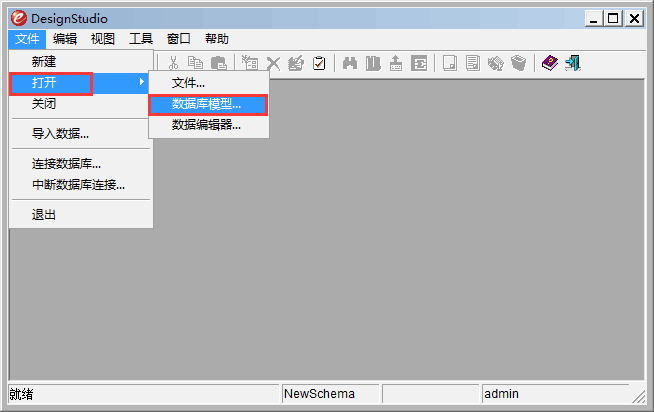
Task: Maximize the DesignStudio window
Action: (x=613, y=18)
